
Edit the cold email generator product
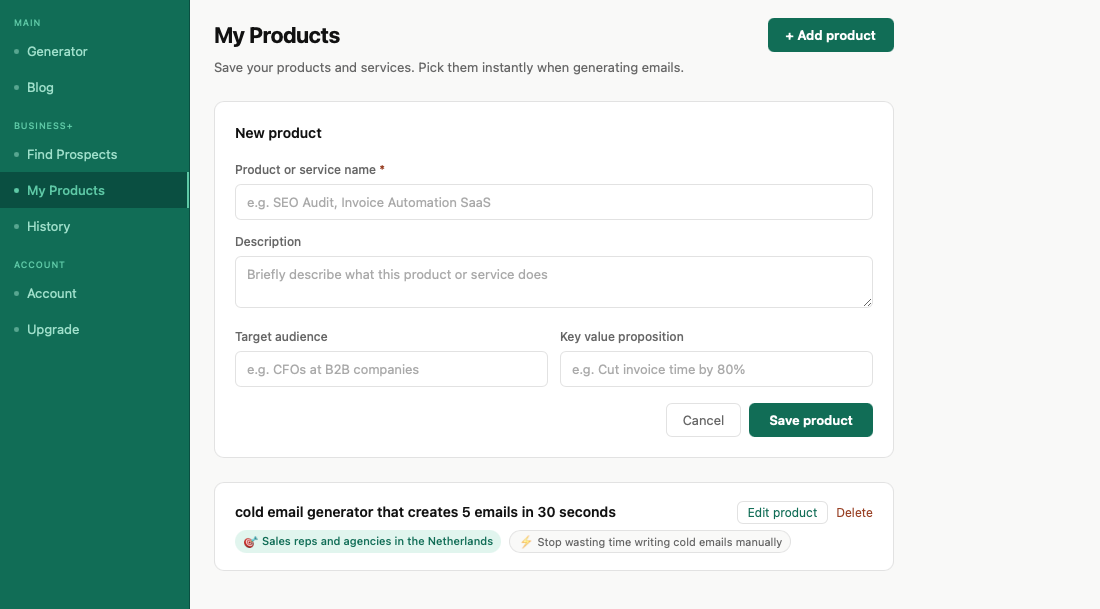(x=782, y=512)
